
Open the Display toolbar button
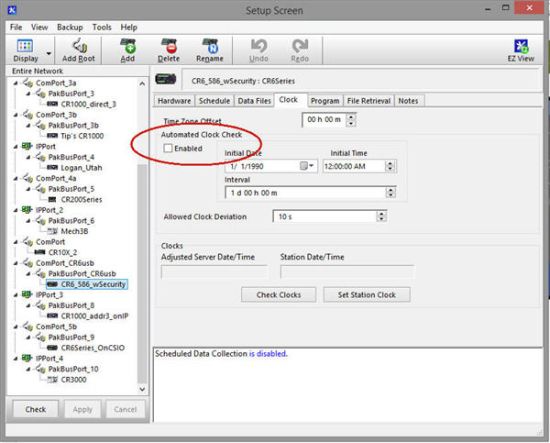[25, 50]
